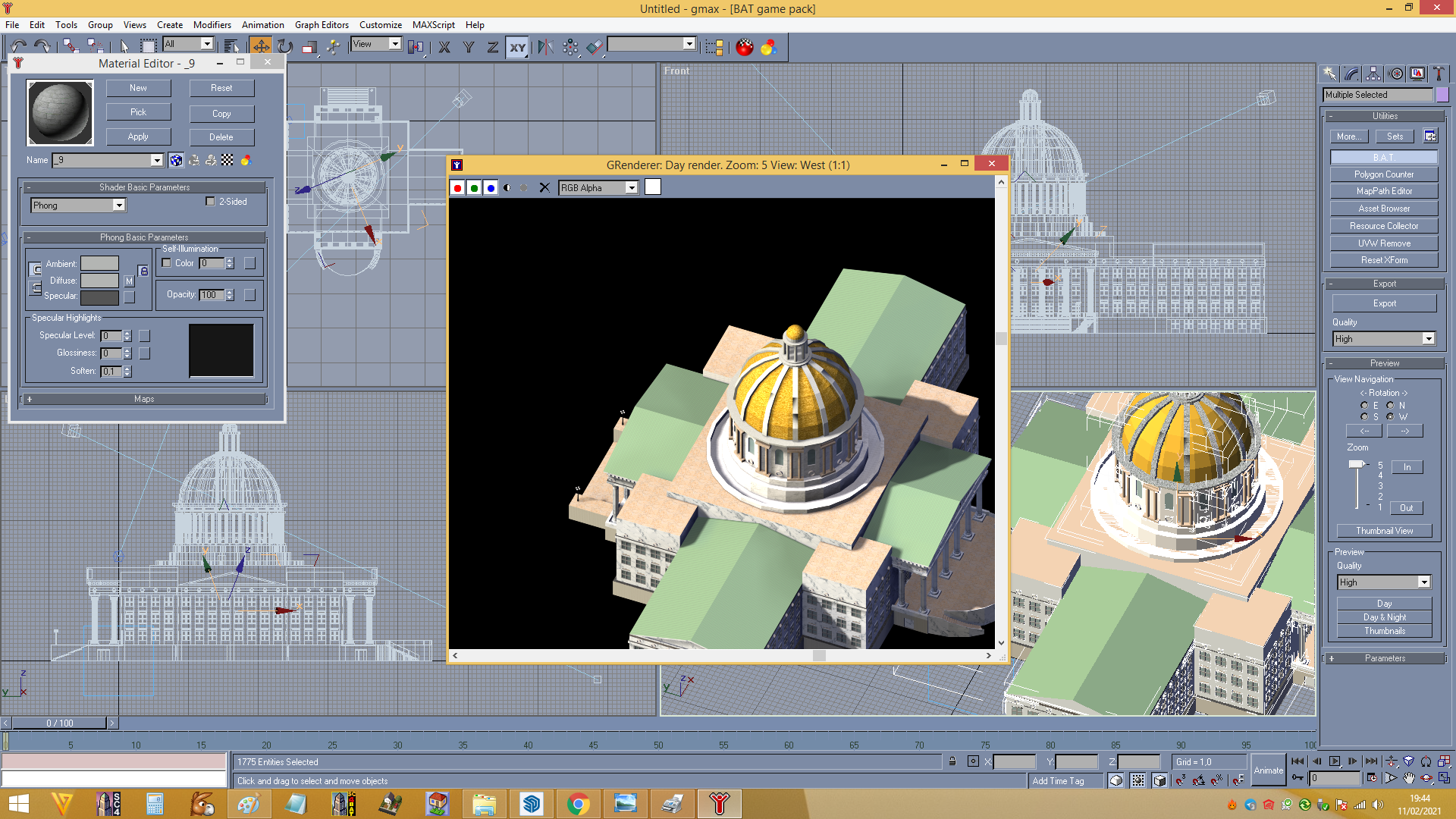Open the Group menu
This screenshot has height=819, width=1456.
click(x=100, y=25)
